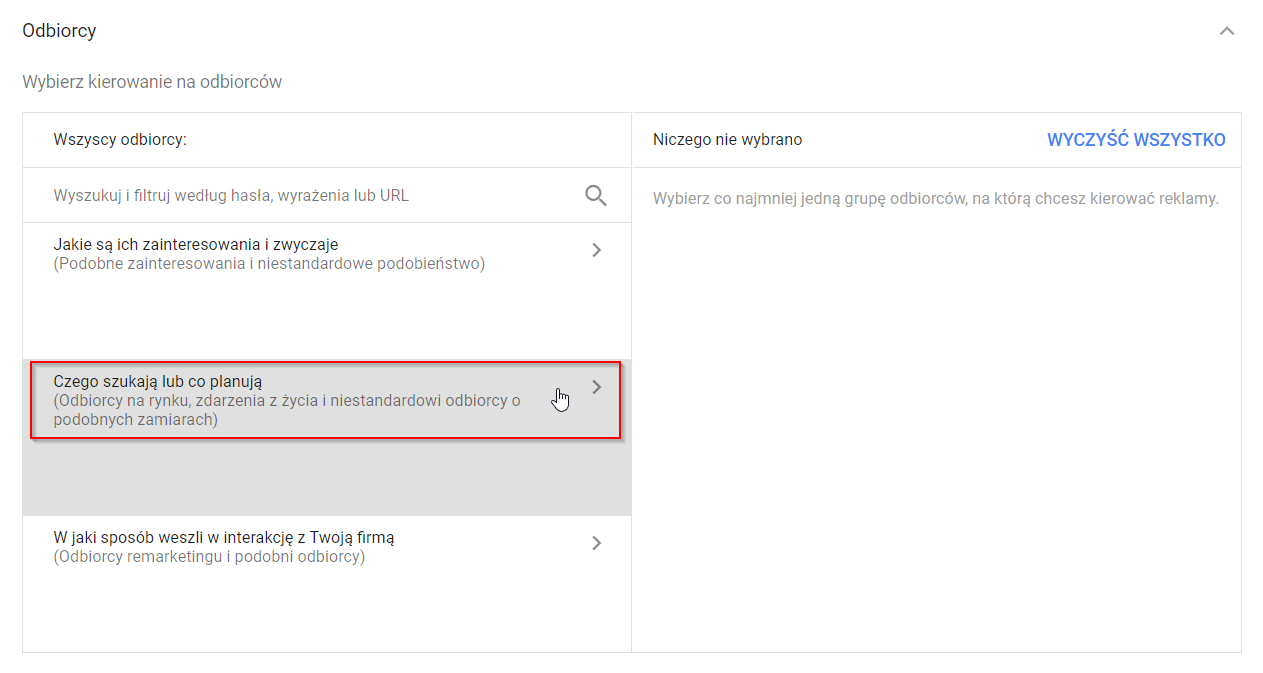Click the 'Niczego nie wybrano' header label
Screen dimensions: 1263x673
click(727, 140)
